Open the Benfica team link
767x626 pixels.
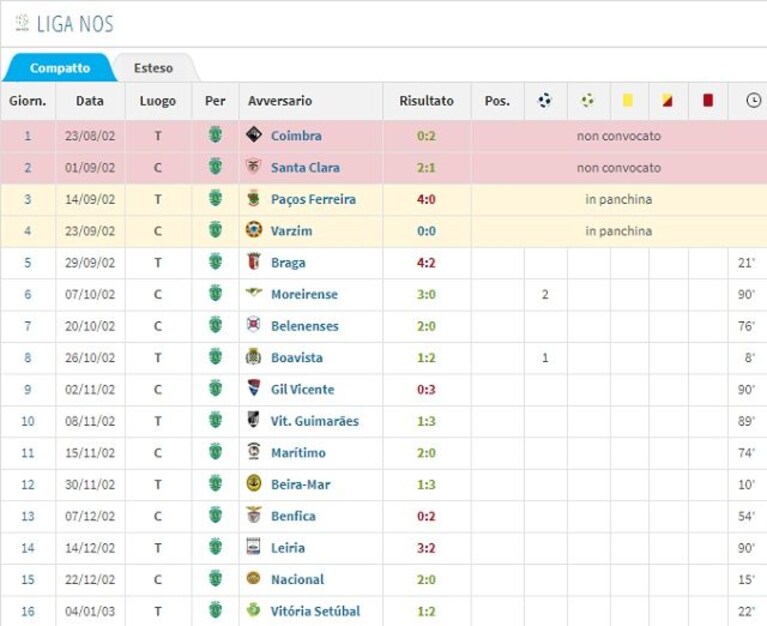pyautogui.click(x=293, y=516)
